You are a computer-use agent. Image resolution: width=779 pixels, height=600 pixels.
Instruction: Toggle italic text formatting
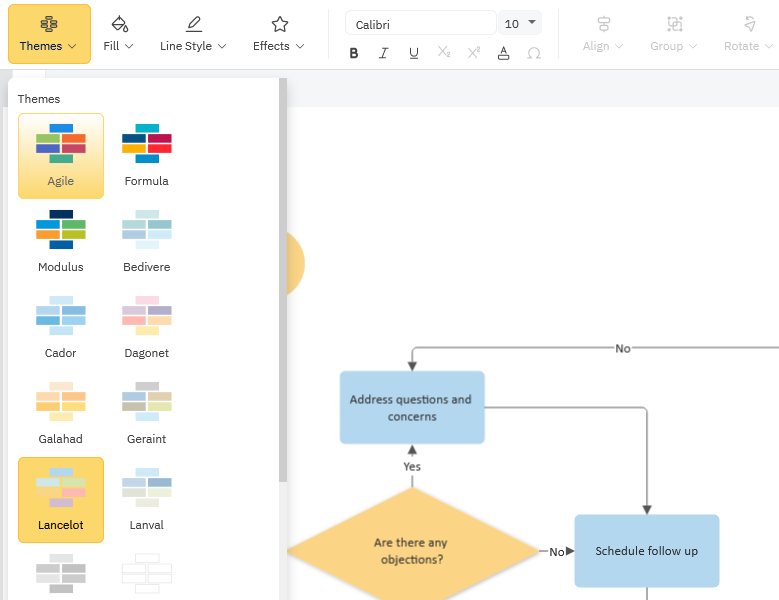point(384,53)
